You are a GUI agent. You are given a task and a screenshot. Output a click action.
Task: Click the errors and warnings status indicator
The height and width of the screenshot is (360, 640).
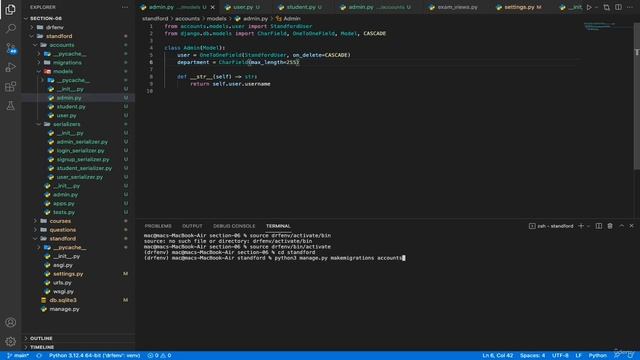[x=160, y=356]
